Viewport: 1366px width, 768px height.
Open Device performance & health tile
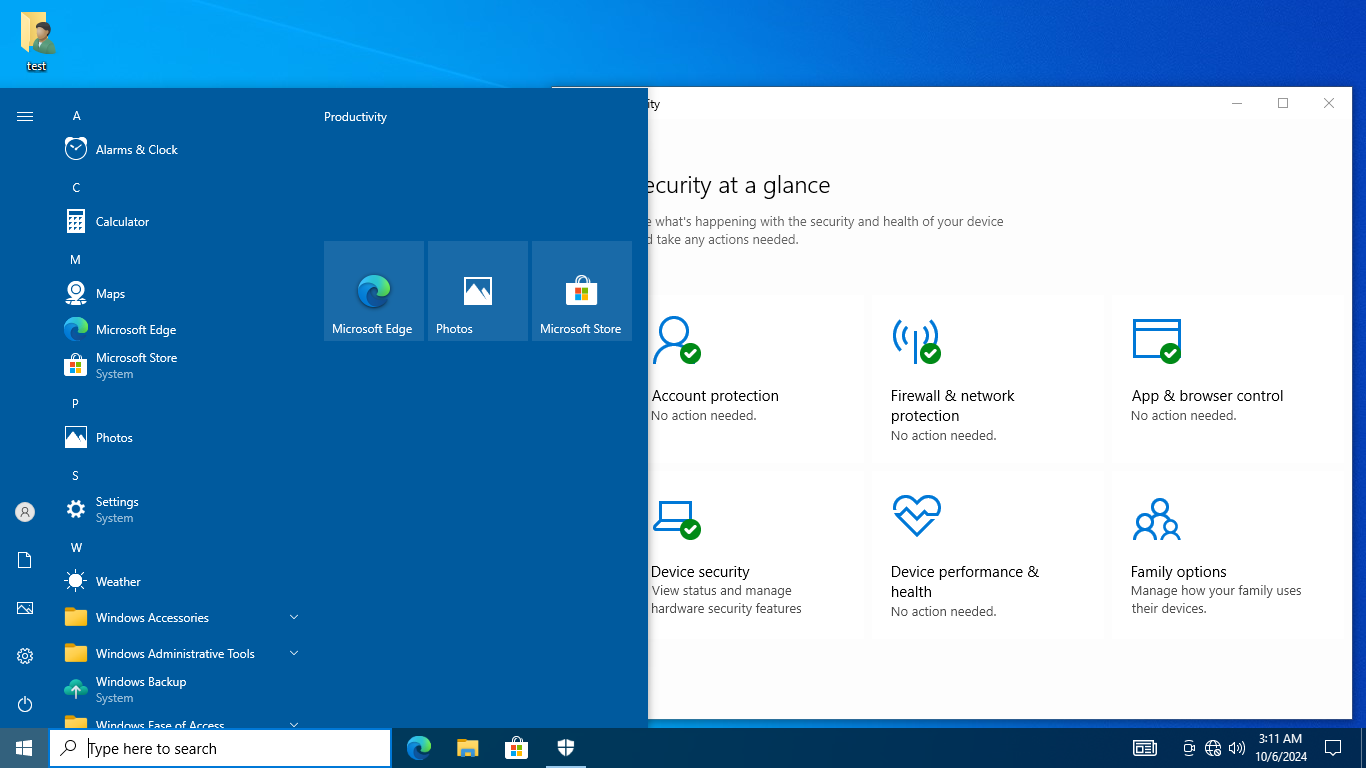pyautogui.click(x=987, y=556)
